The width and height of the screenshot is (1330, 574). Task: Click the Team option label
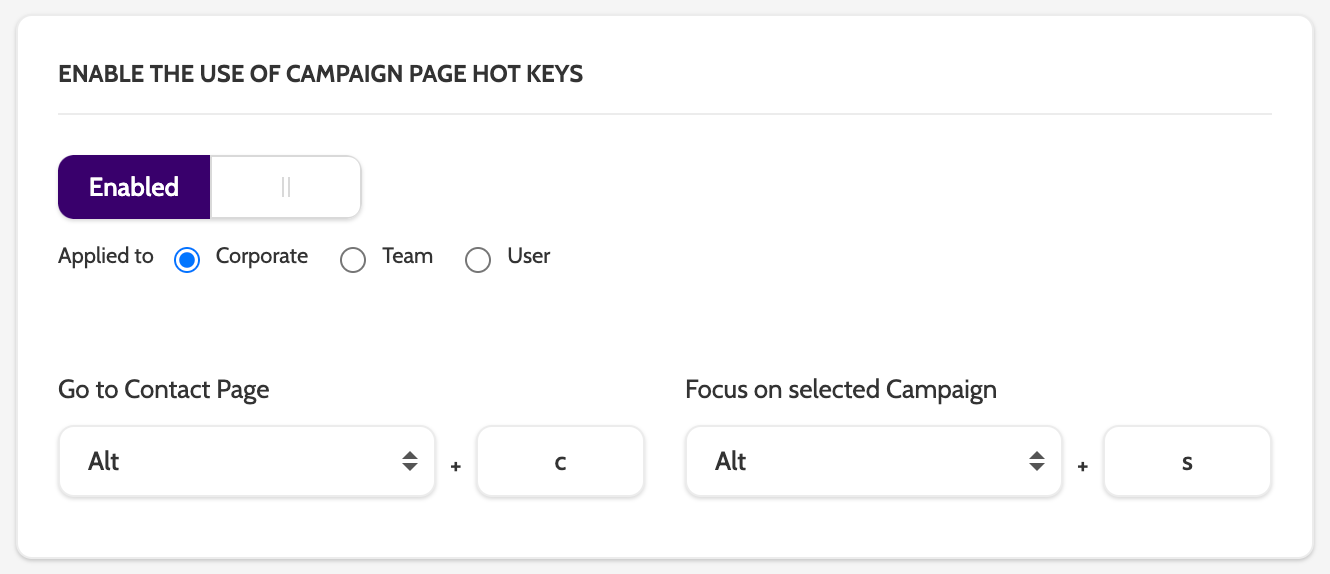[x=407, y=256]
